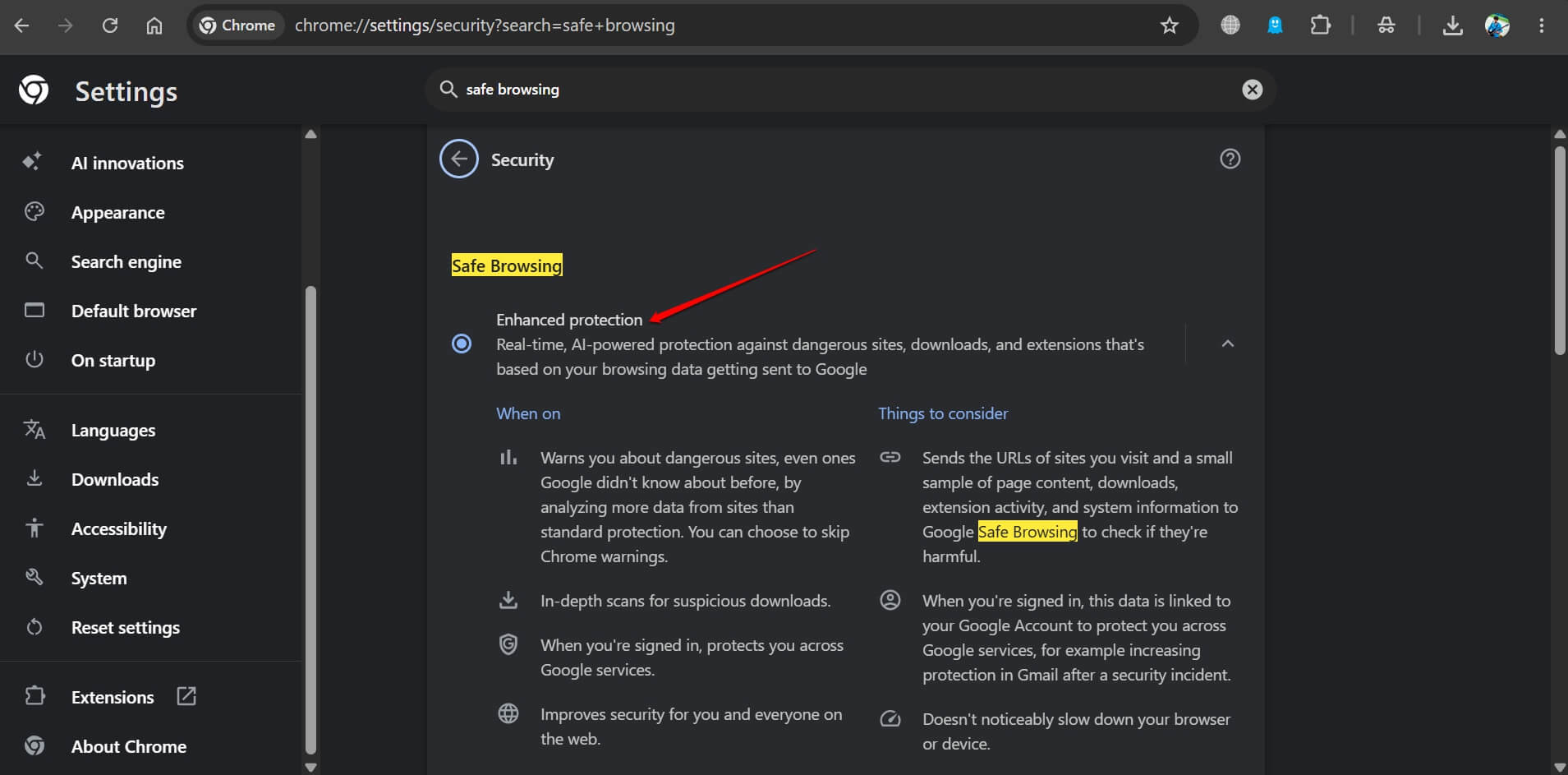Click the Search engine magnifier icon

[x=34, y=261]
